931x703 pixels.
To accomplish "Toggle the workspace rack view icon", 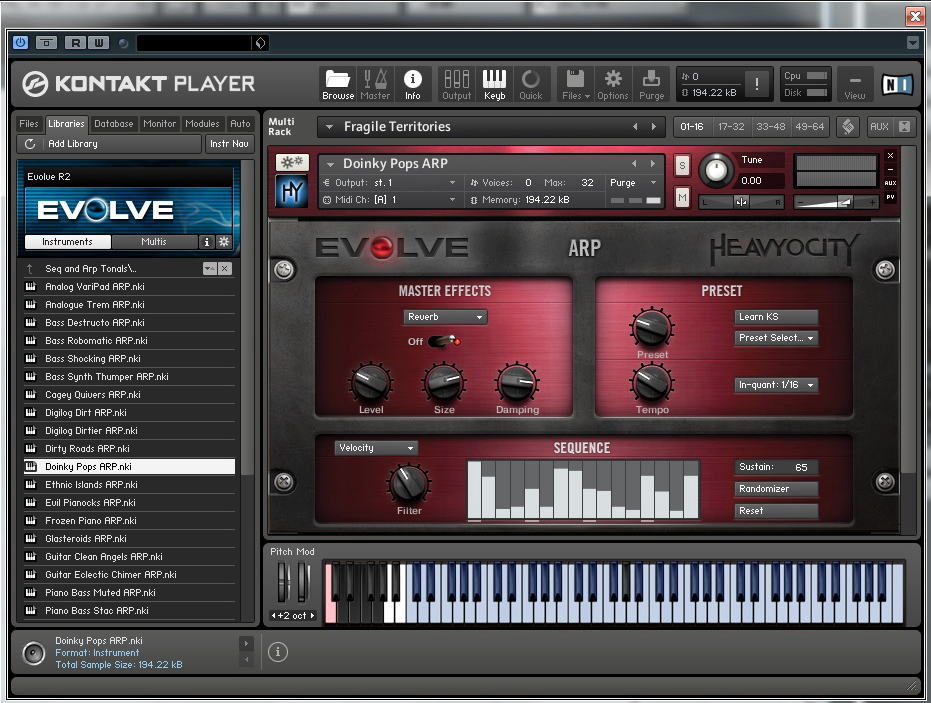I will (x=848, y=126).
